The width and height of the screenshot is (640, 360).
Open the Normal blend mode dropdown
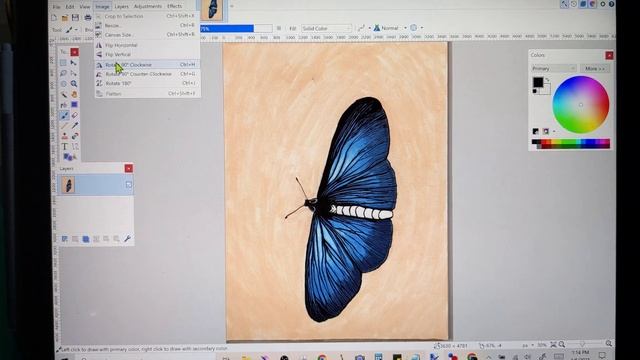(x=390, y=28)
